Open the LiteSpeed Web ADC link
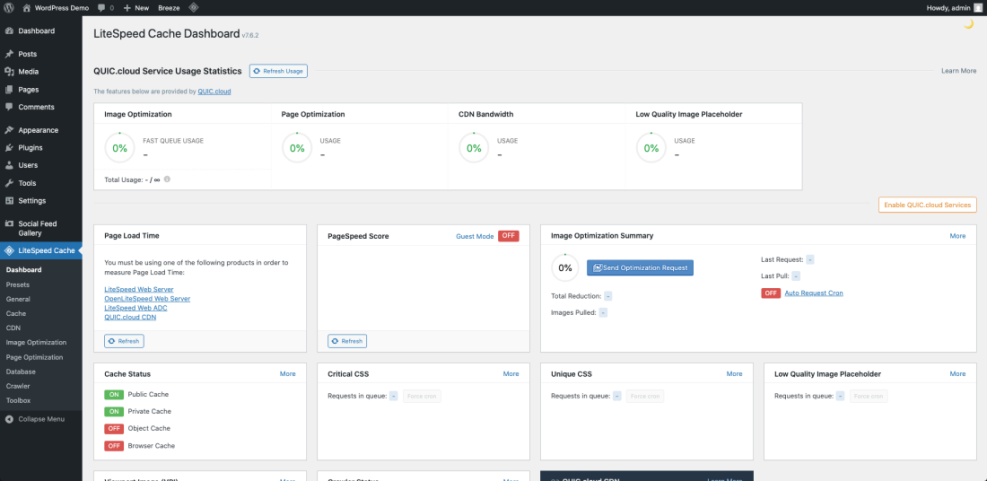Image resolution: width=987 pixels, height=481 pixels. (135, 308)
